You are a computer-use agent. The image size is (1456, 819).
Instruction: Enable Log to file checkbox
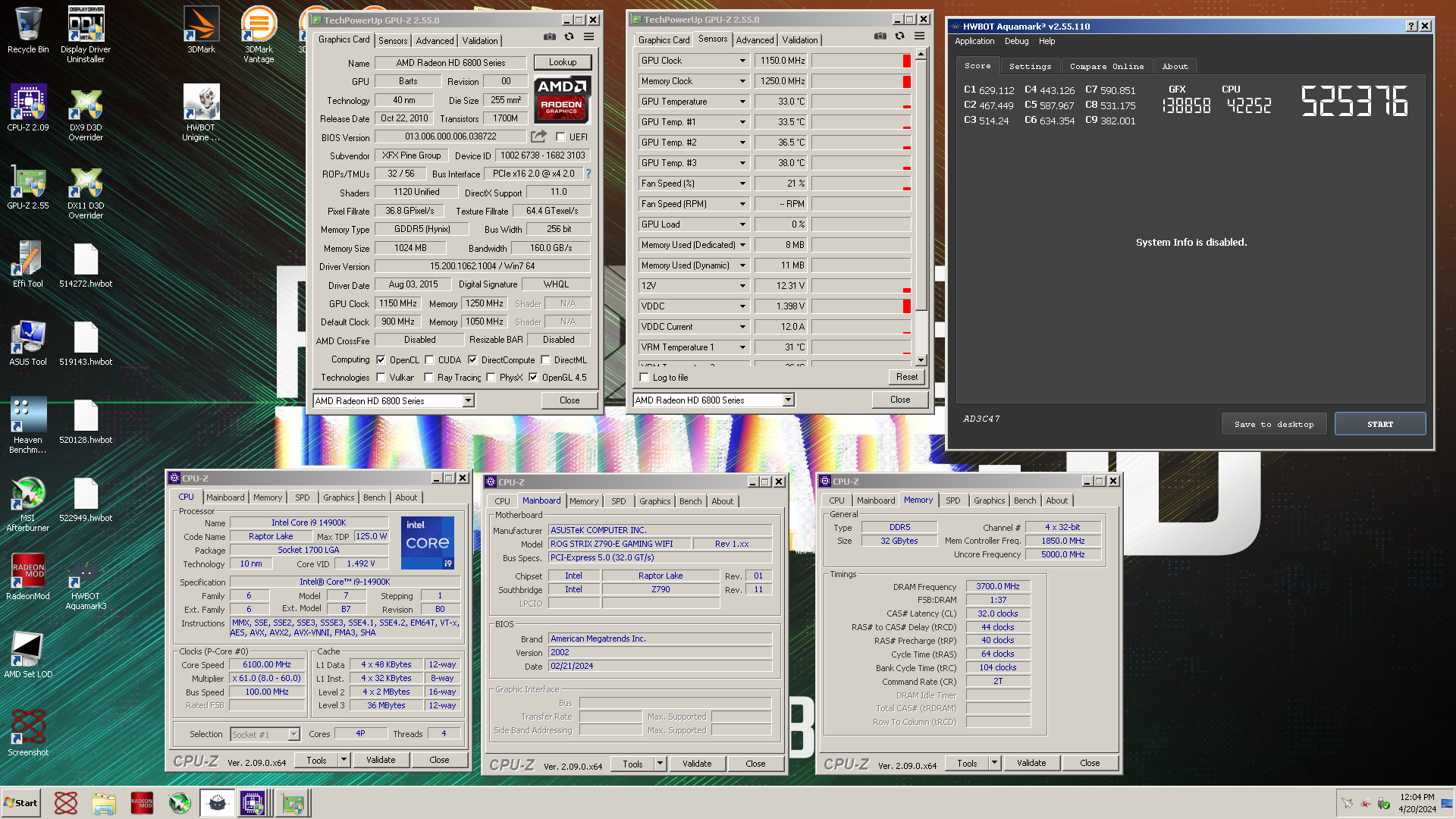click(x=644, y=378)
